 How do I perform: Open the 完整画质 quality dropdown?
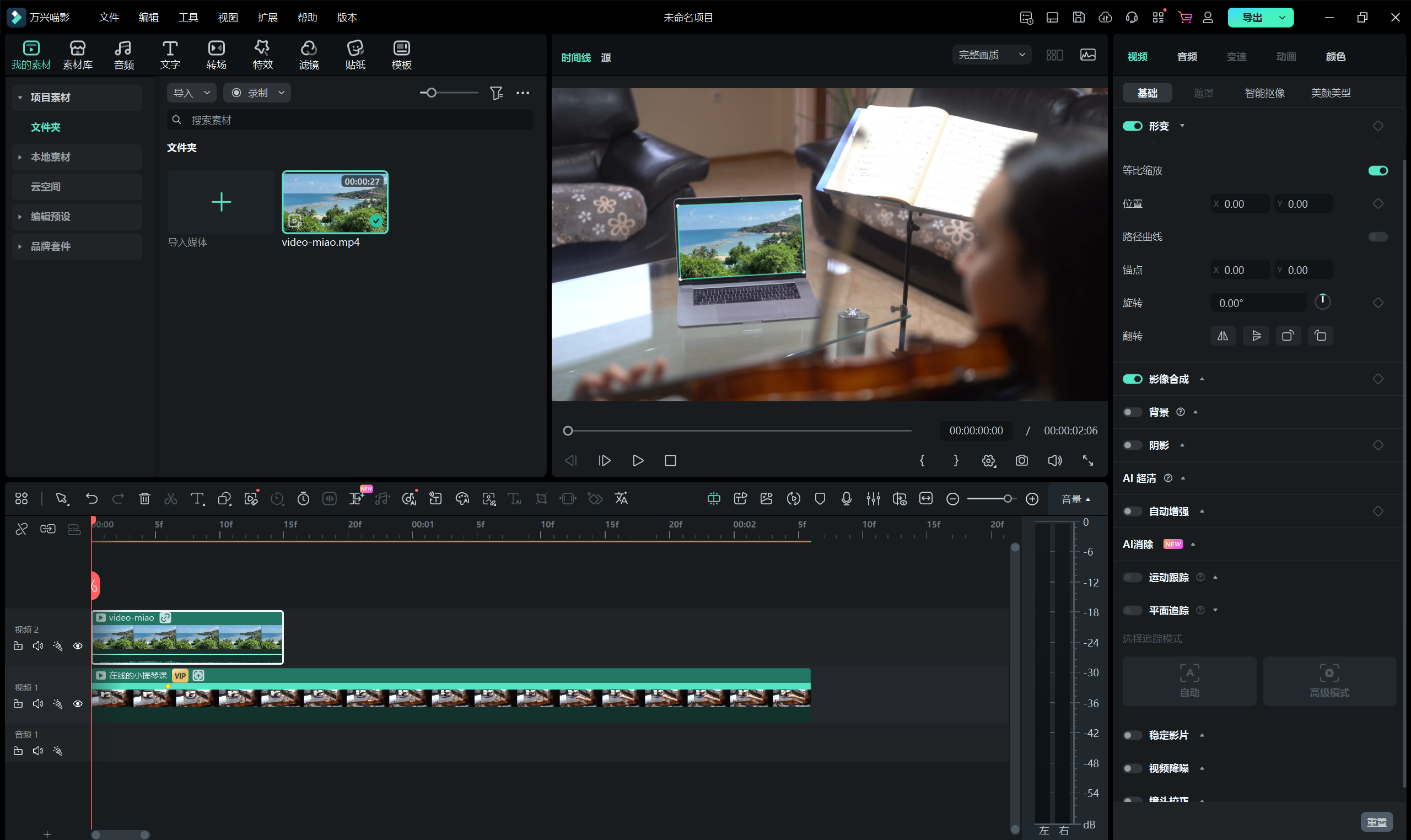coord(992,55)
